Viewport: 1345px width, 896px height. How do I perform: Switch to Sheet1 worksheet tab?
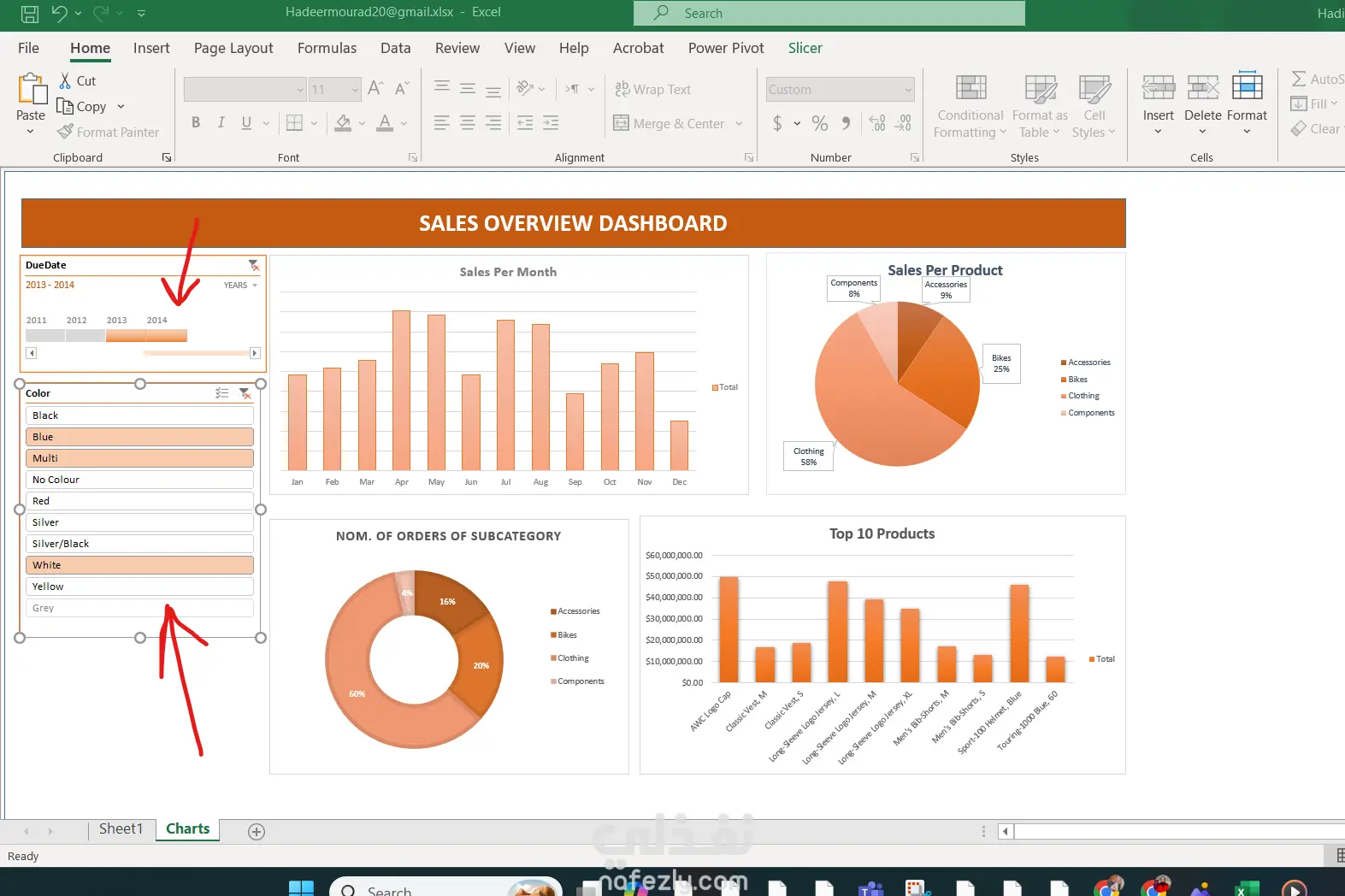(x=121, y=829)
